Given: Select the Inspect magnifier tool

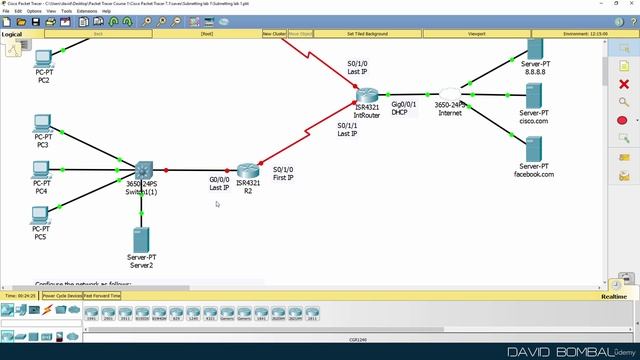Looking at the screenshot, I should (624, 102).
